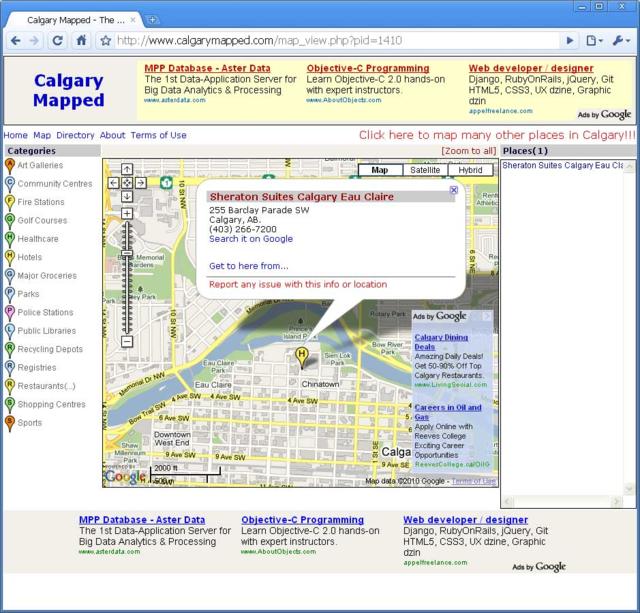Image resolution: width=640 pixels, height=613 pixels.
Task: Click the address bar URL field
Action: (x=335, y=40)
